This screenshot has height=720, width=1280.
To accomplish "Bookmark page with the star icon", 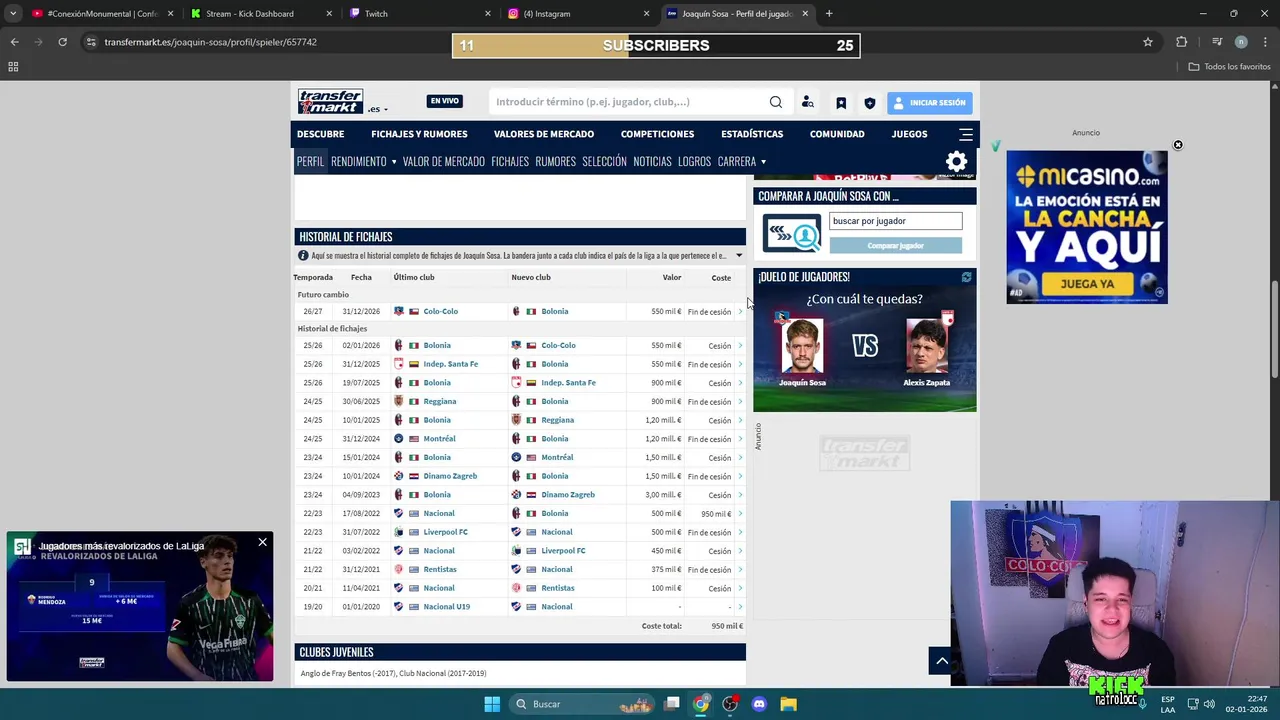I will point(1148,42).
